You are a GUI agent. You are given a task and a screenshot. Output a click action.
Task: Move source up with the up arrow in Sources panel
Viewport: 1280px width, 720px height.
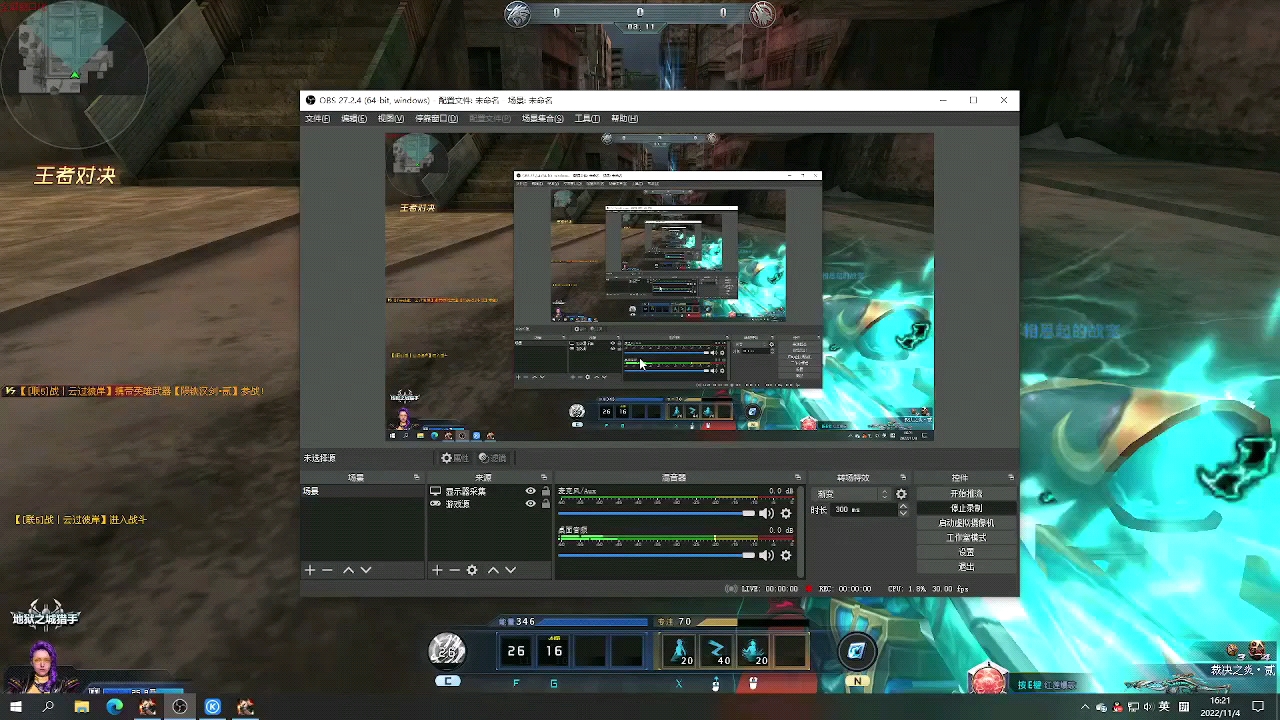(493, 570)
